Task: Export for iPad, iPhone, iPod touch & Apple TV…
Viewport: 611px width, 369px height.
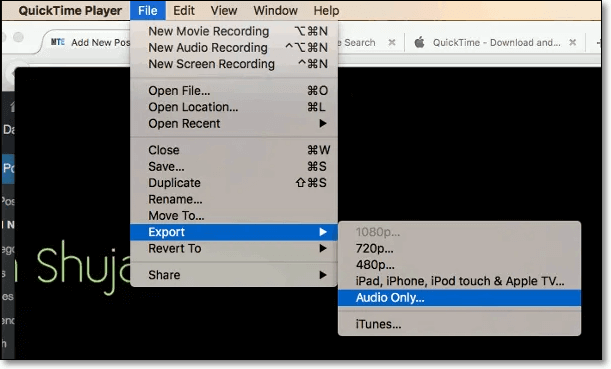Action: [459, 281]
